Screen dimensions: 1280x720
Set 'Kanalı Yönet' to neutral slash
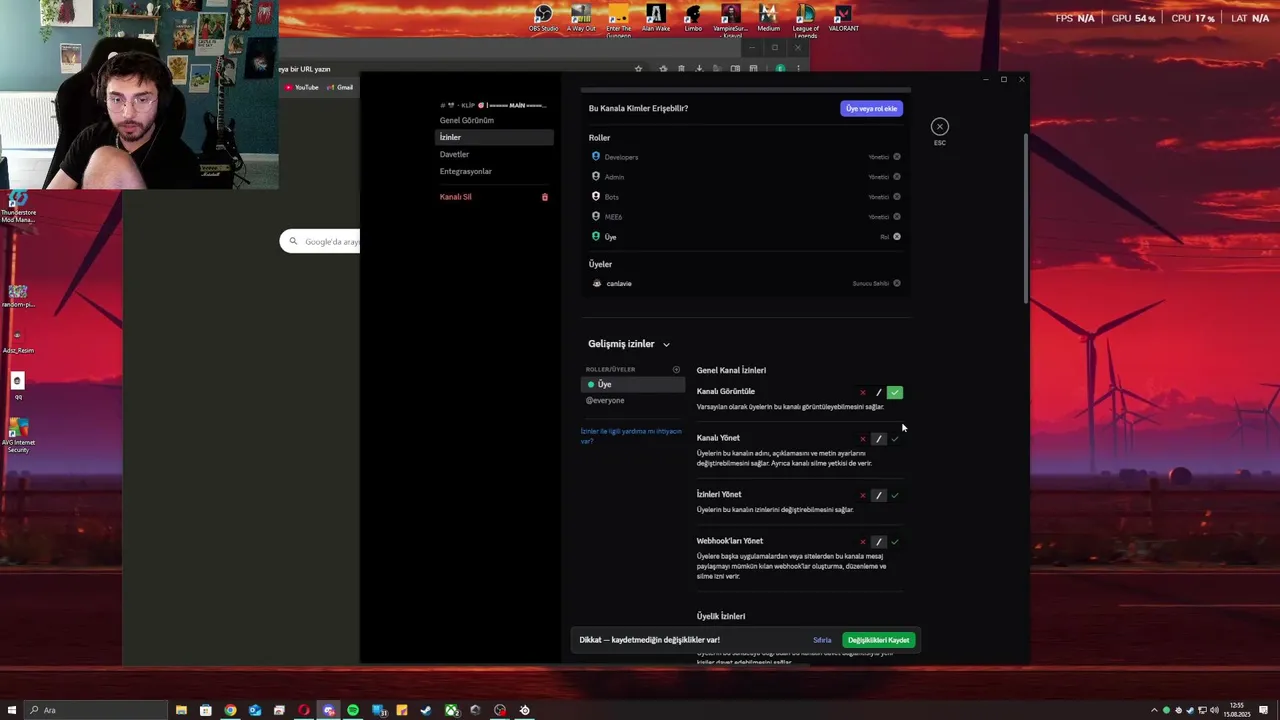(x=879, y=438)
